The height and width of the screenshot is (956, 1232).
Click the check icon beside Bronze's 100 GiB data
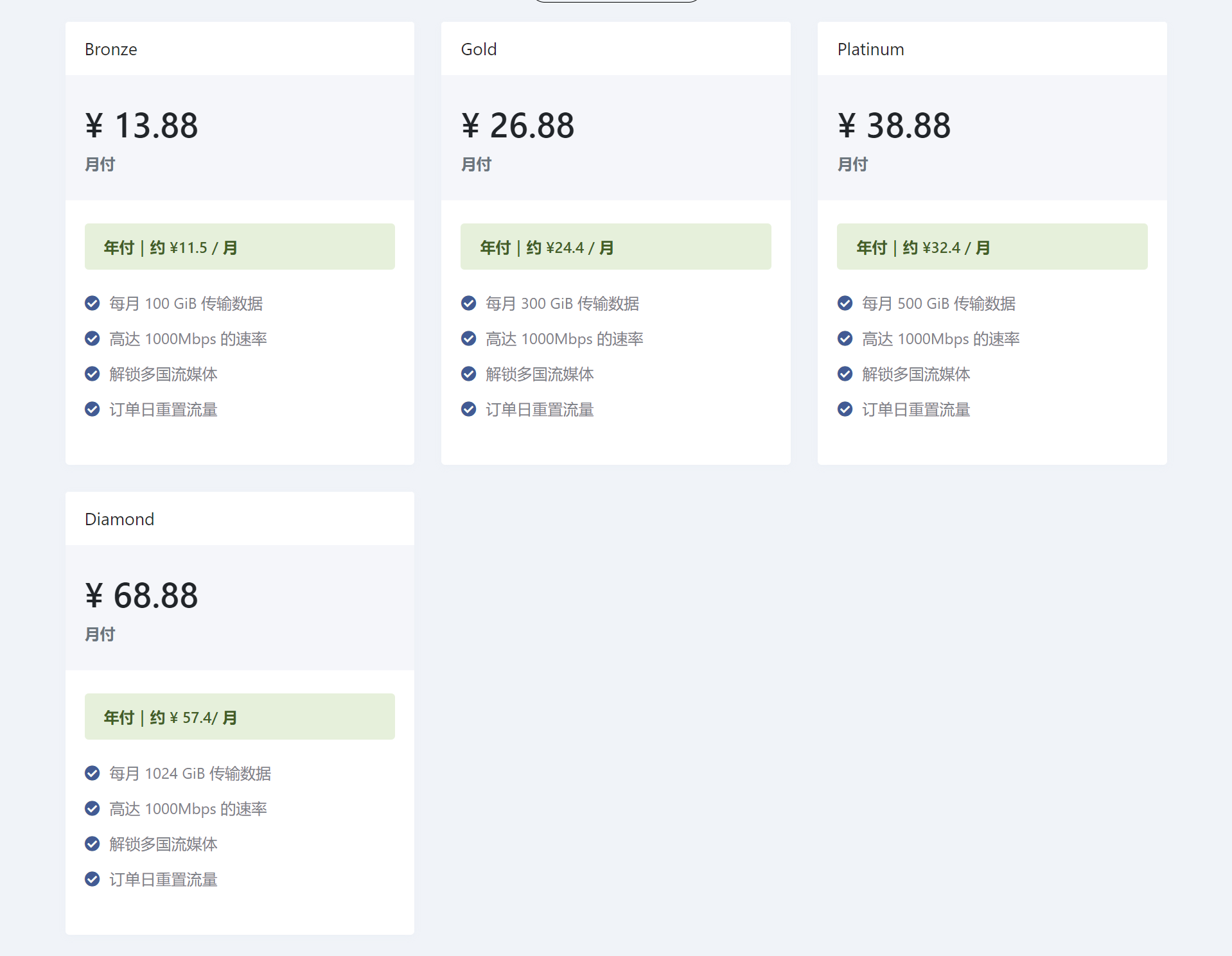[92, 303]
